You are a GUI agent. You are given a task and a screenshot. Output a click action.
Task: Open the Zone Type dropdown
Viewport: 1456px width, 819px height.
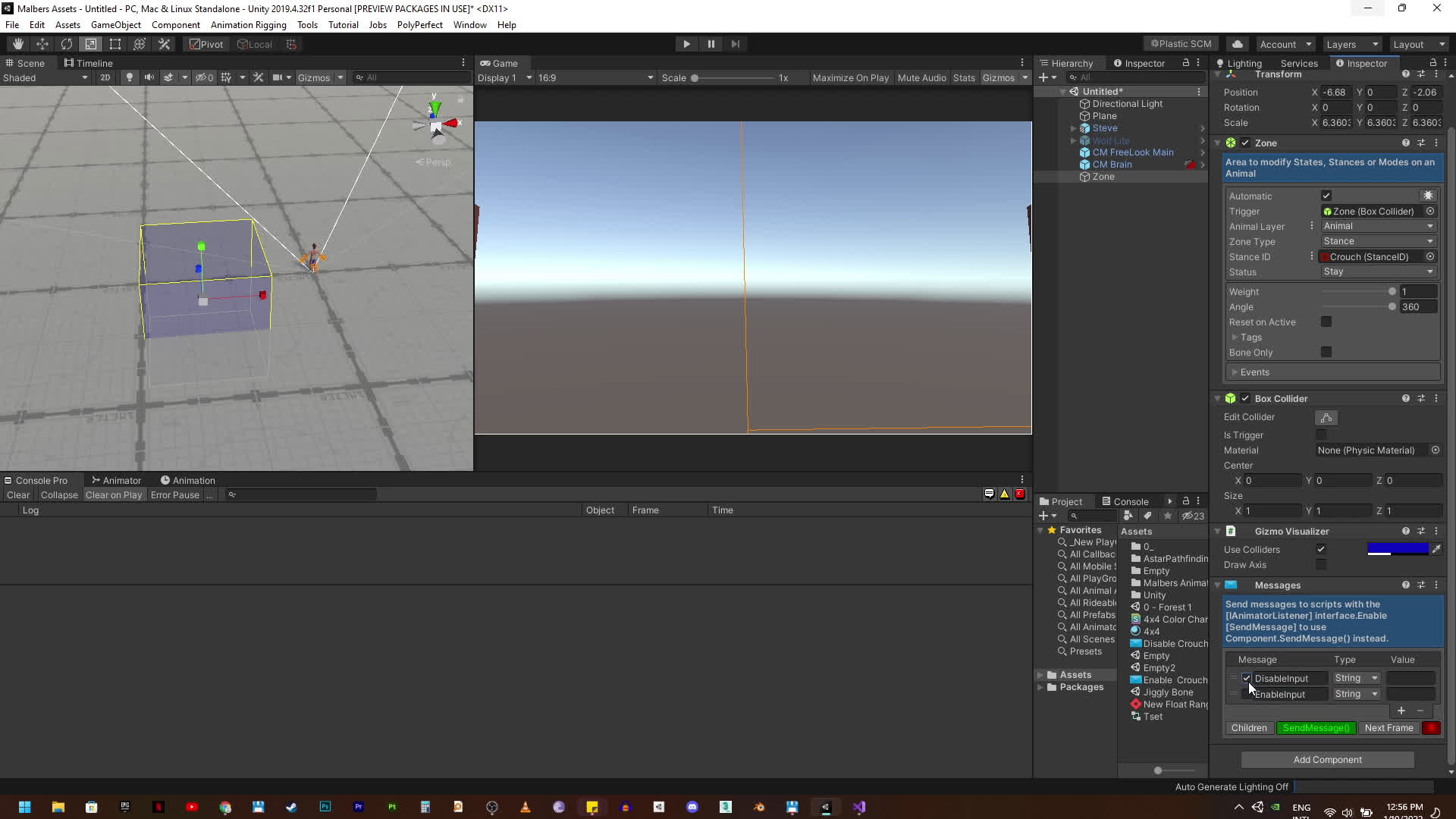point(1377,241)
